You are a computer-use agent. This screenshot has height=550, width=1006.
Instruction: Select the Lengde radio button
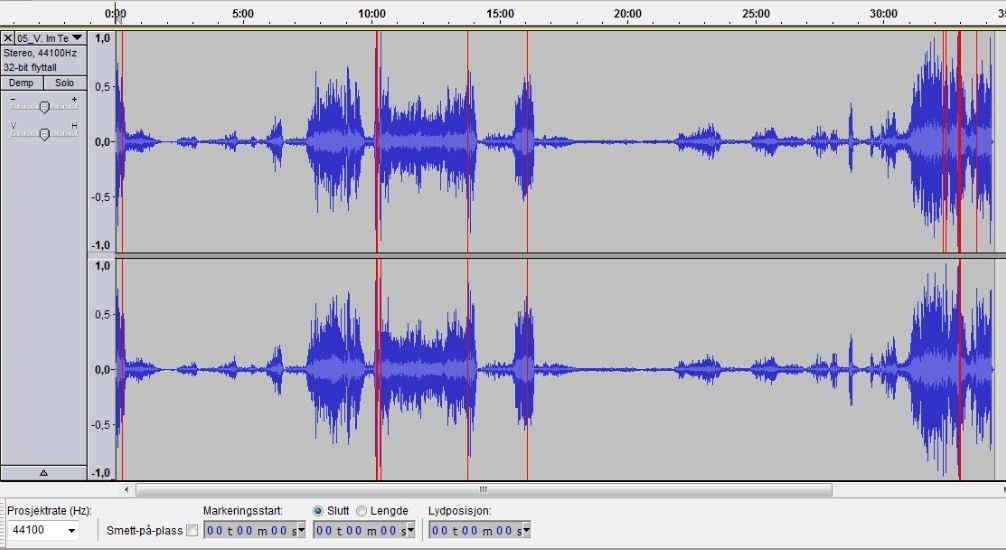click(x=361, y=511)
